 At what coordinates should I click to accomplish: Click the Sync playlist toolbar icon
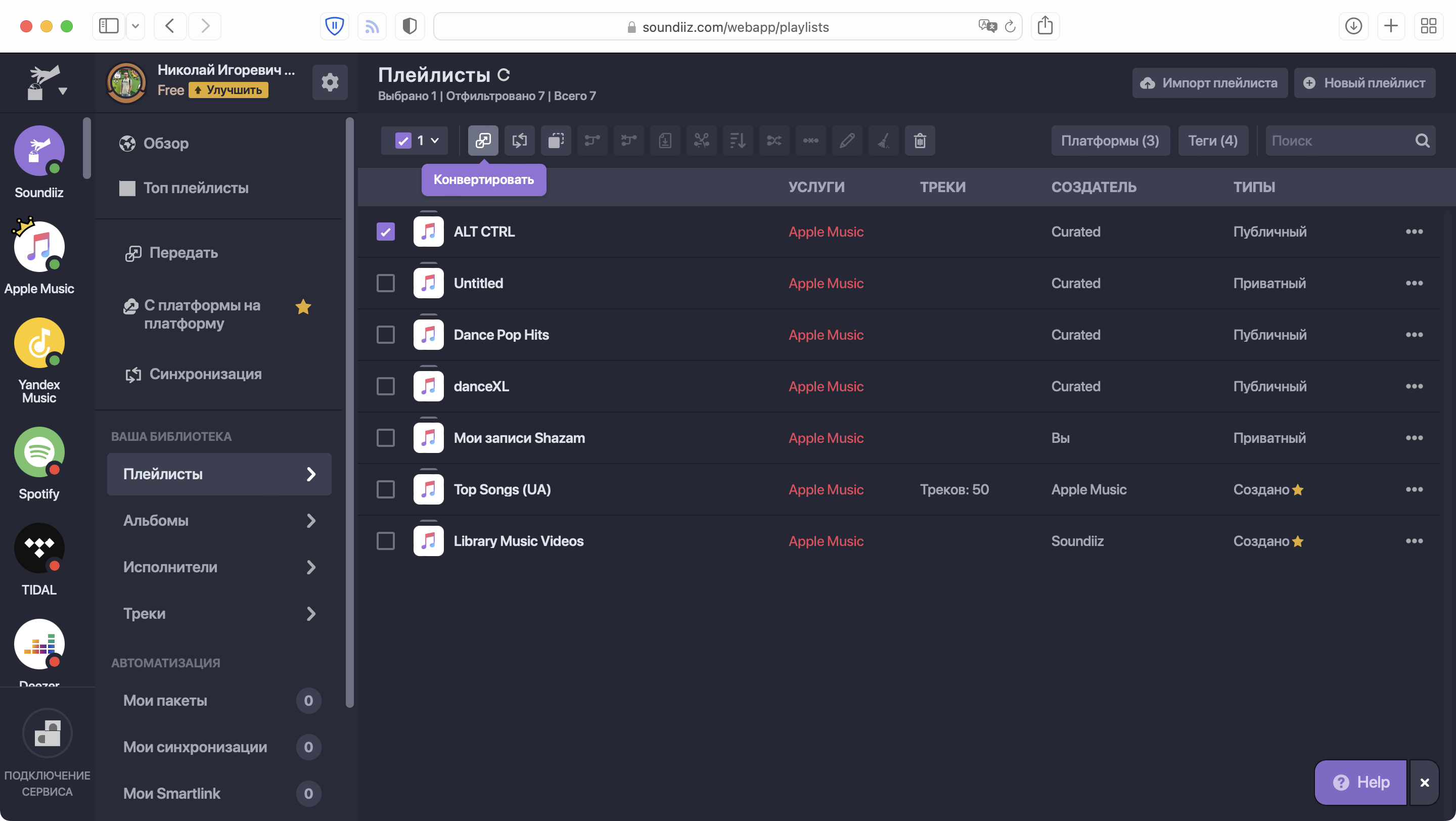(x=519, y=140)
